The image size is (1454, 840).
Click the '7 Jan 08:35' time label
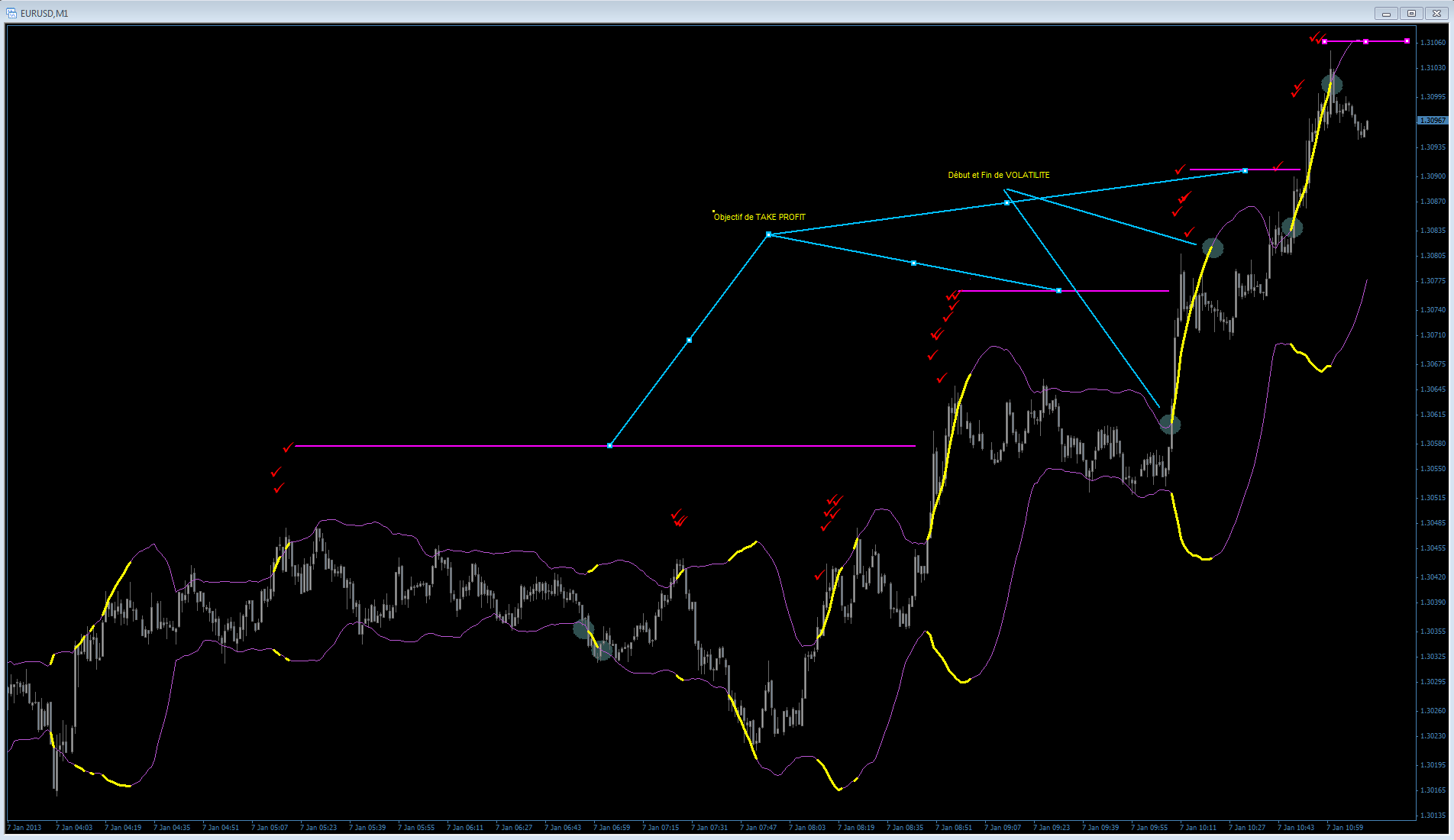click(905, 828)
